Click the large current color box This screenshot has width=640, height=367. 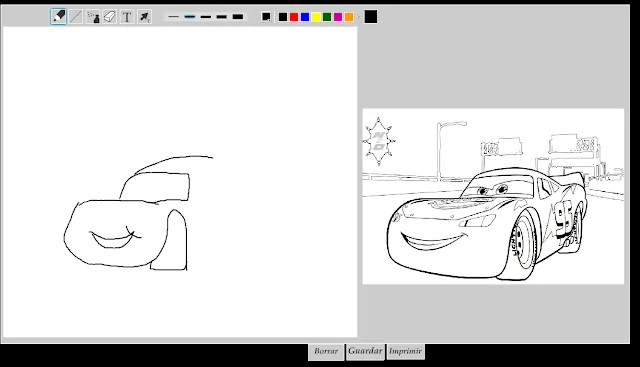pyautogui.click(x=371, y=17)
